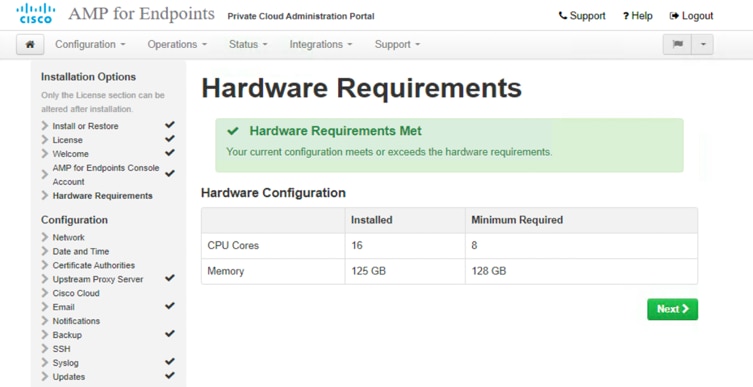This screenshot has height=387, width=753.
Task: Log out using the Logout link
Action: tap(692, 16)
